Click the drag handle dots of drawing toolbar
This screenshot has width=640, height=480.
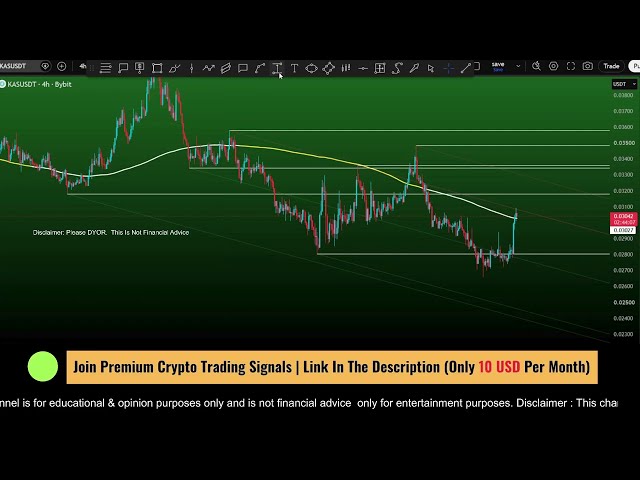coord(91,68)
